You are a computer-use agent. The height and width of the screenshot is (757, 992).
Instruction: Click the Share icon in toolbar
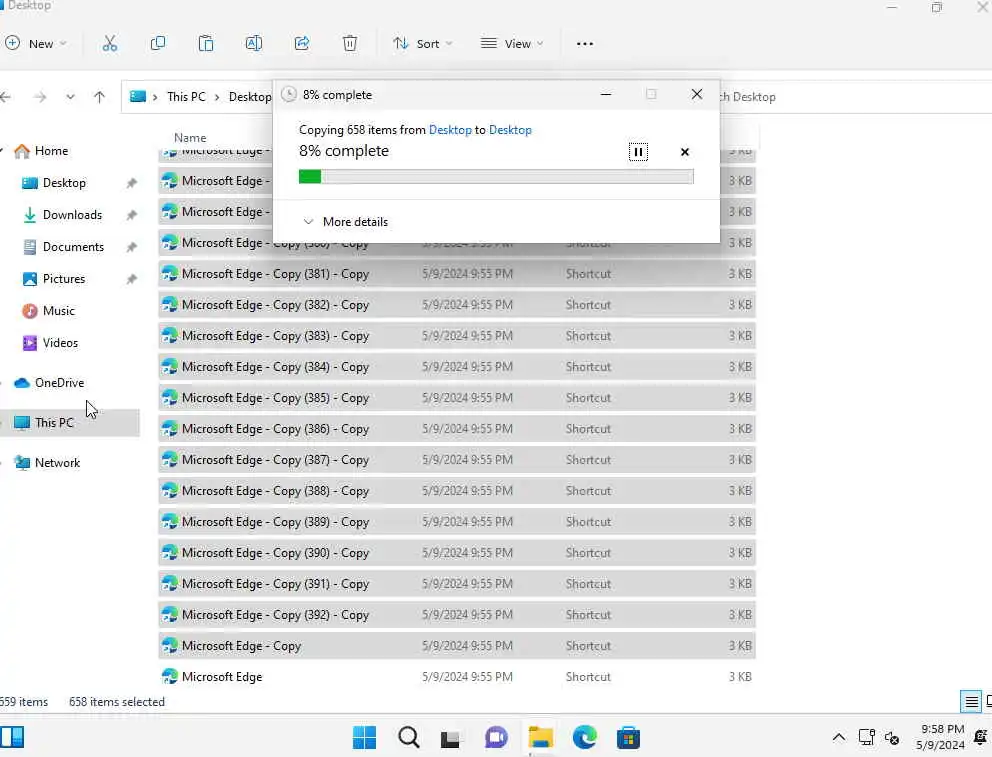pos(302,44)
